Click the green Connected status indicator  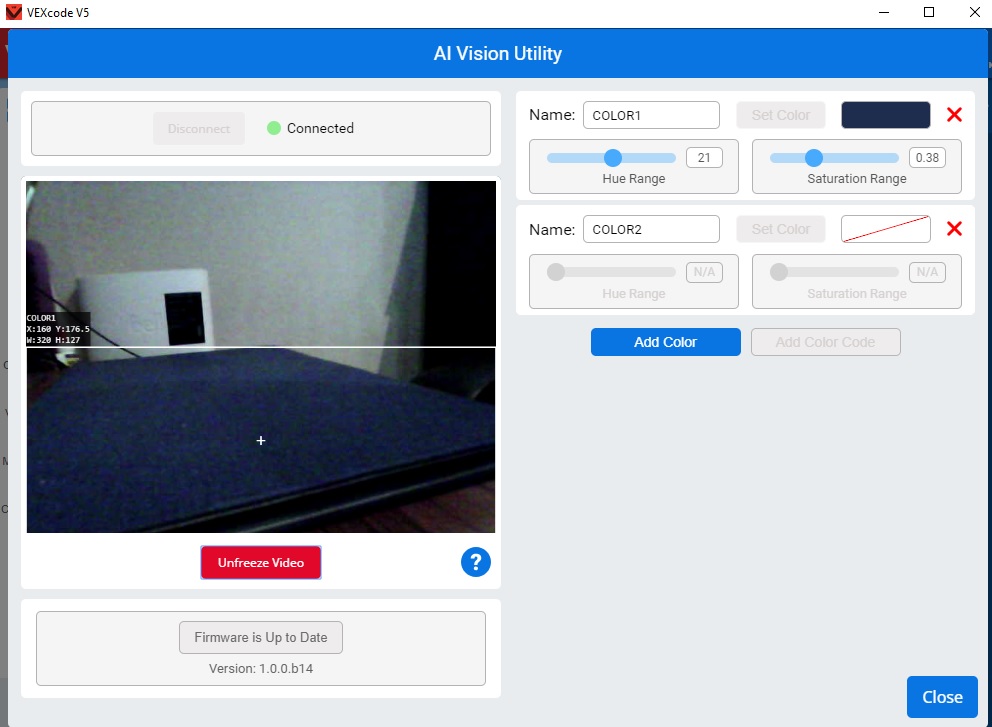coord(270,128)
